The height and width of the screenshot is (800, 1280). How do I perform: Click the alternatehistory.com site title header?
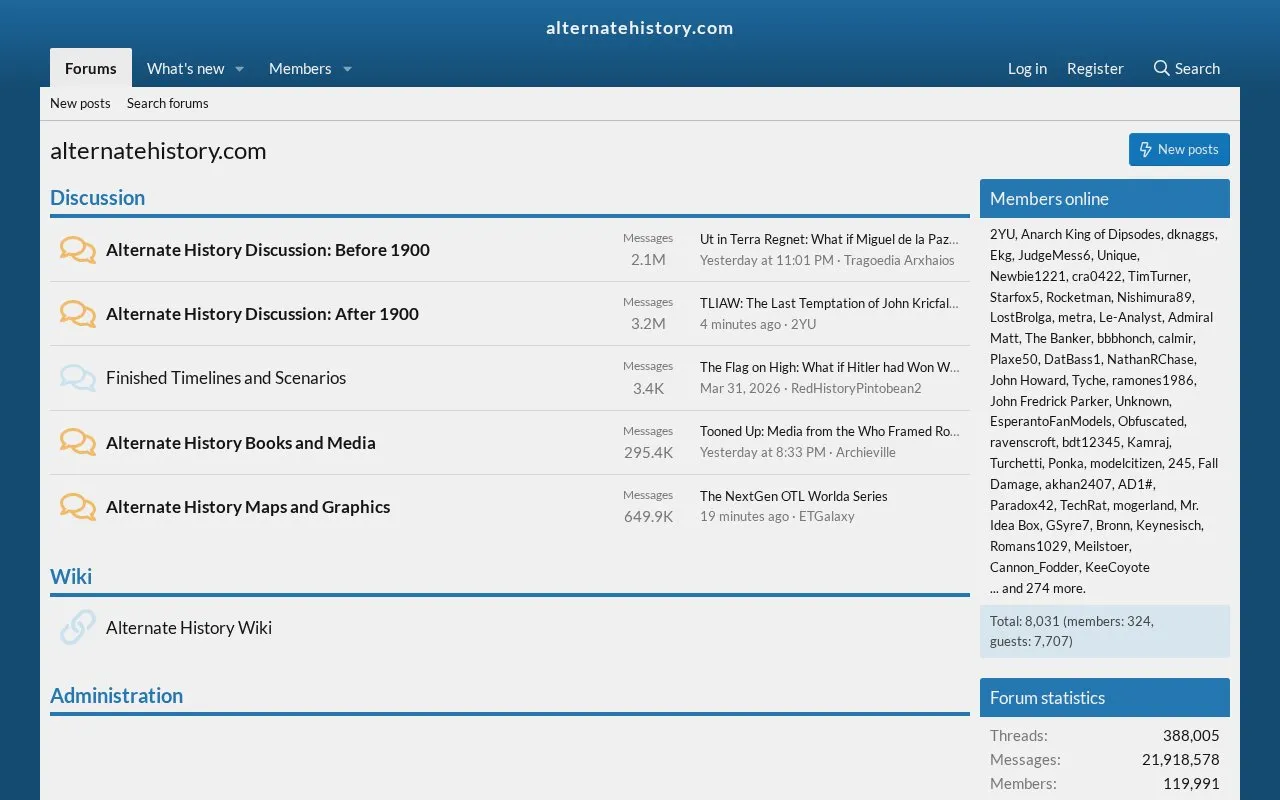pyautogui.click(x=640, y=28)
